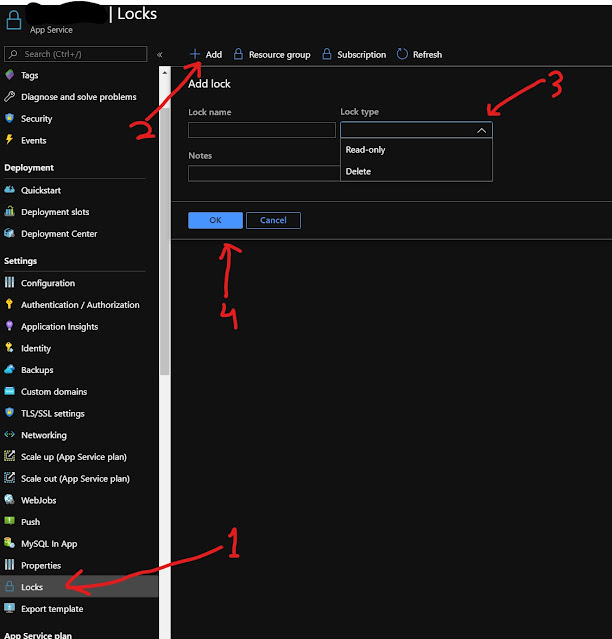This screenshot has height=639, width=612.
Task: Click the Quickstart cloud icon
Action: click(x=9, y=190)
